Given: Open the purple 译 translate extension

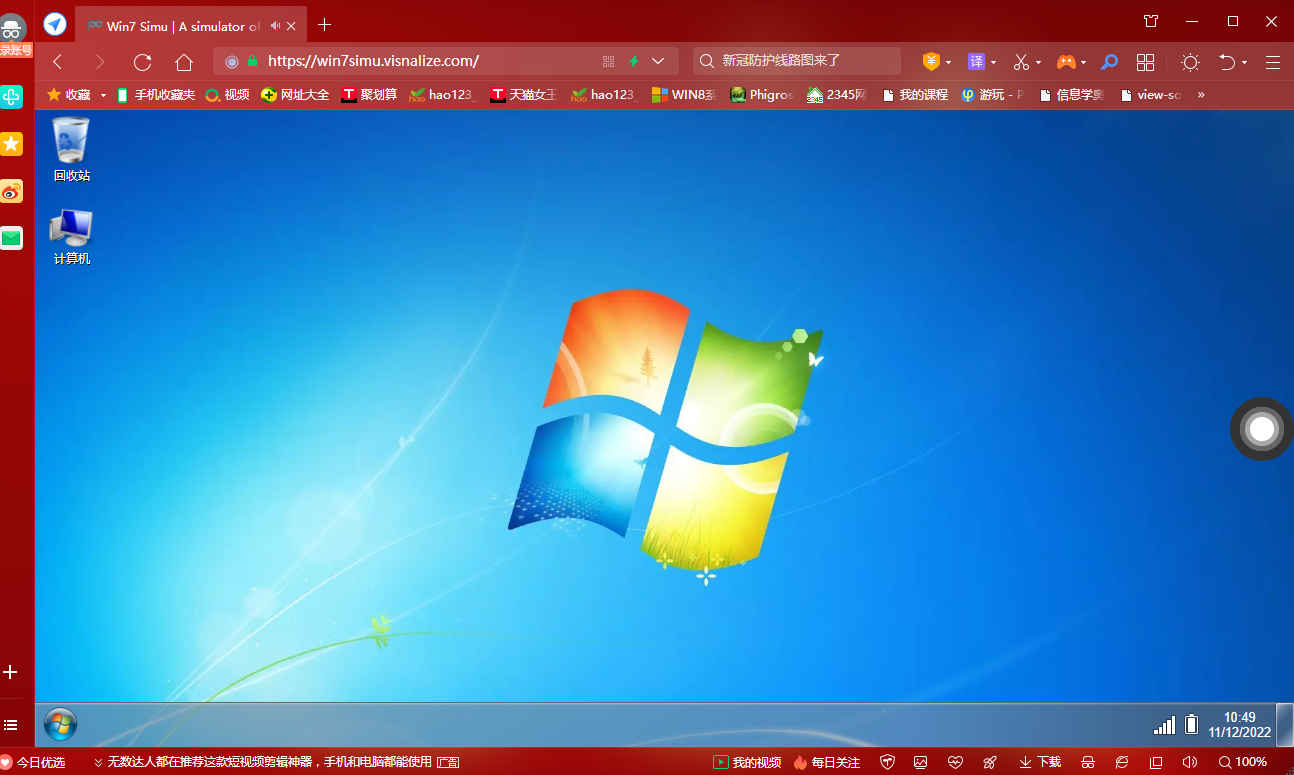Looking at the screenshot, I should click(976, 62).
